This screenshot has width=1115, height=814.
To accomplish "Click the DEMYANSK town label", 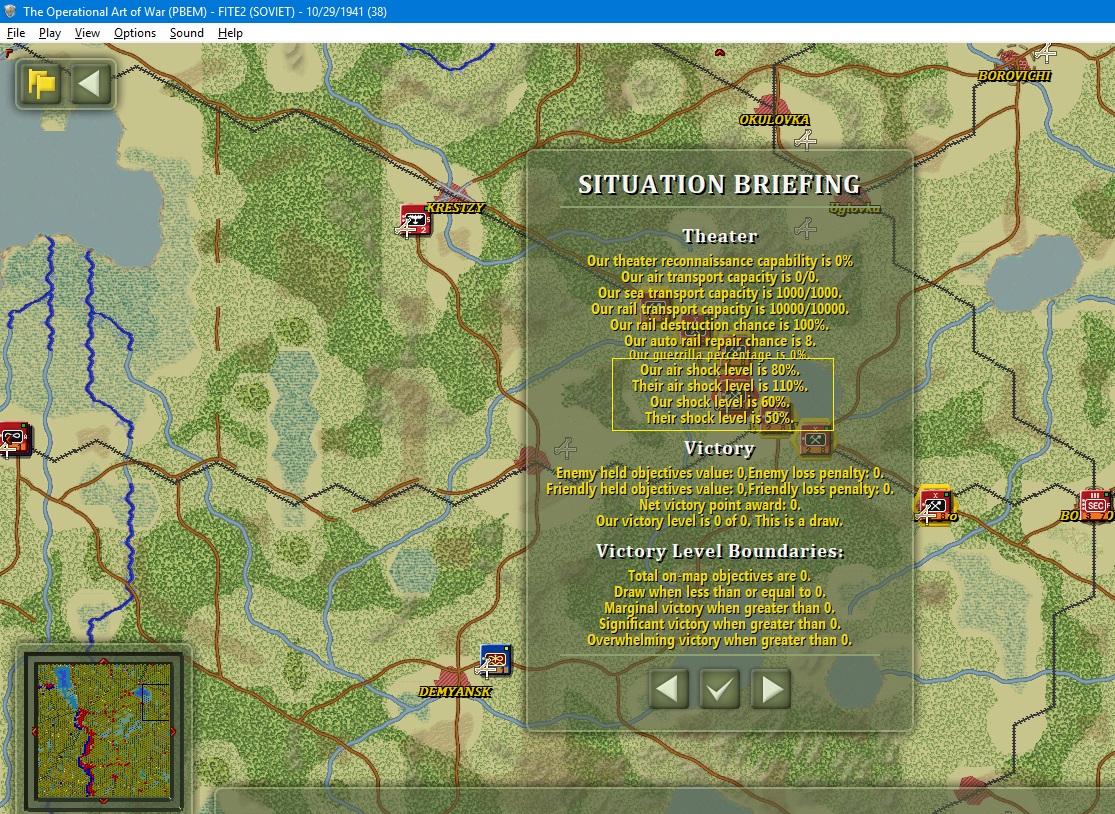I will tap(455, 691).
